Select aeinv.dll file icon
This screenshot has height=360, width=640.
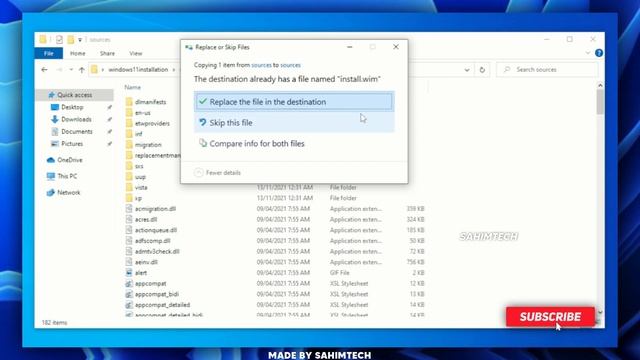(129, 262)
